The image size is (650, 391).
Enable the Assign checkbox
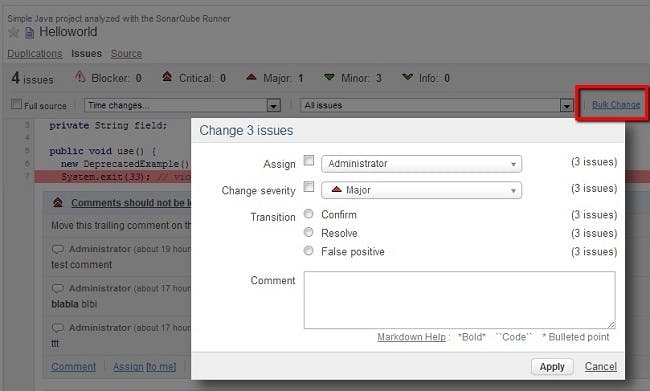click(309, 160)
